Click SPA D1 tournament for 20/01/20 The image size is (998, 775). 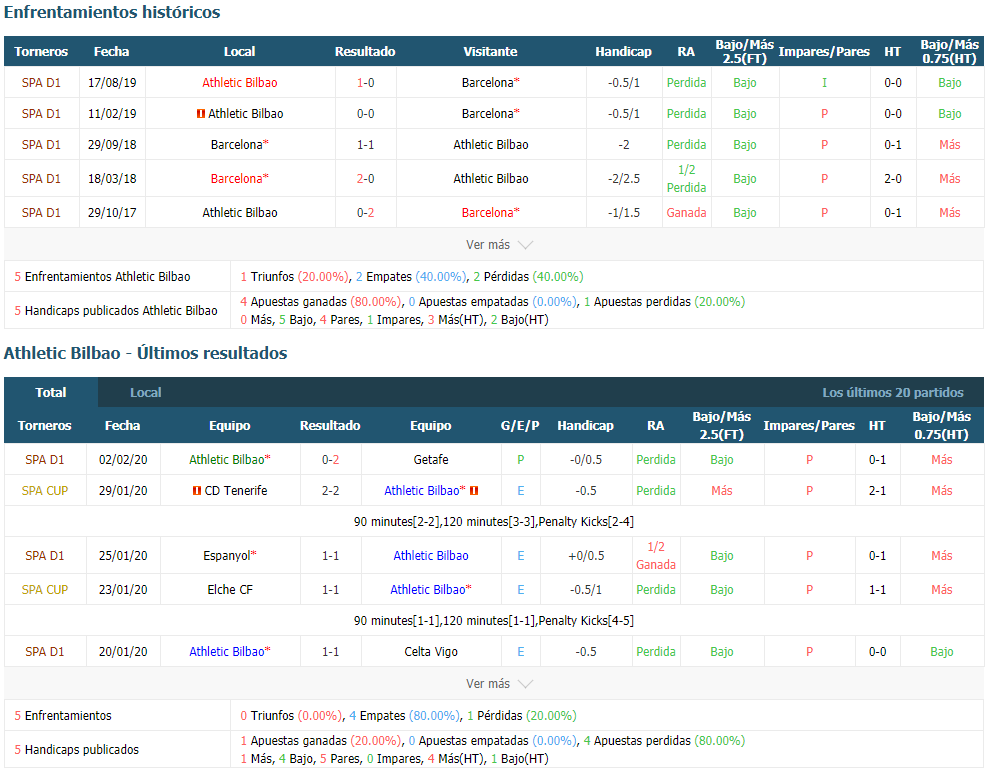[x=45, y=652]
